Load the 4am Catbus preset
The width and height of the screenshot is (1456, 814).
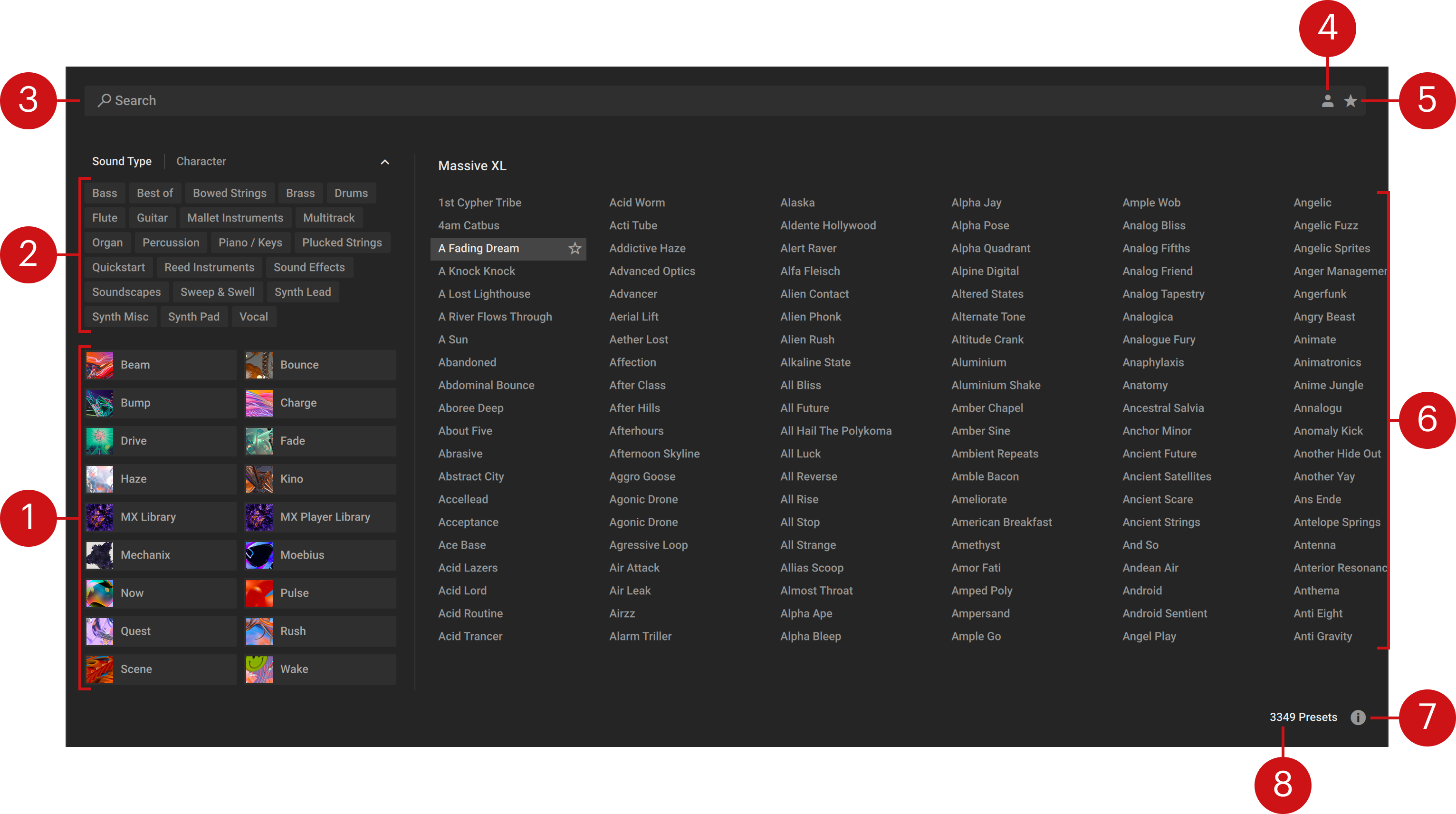click(x=469, y=226)
